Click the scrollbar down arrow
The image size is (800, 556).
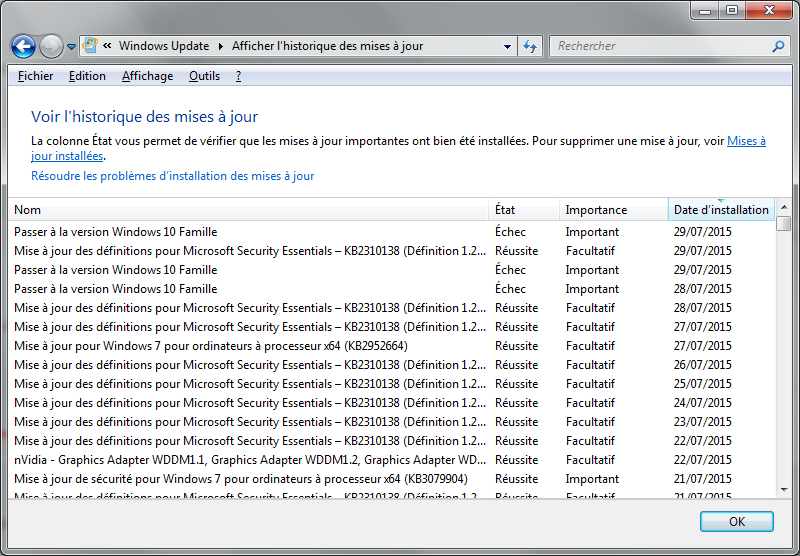[x=784, y=490]
